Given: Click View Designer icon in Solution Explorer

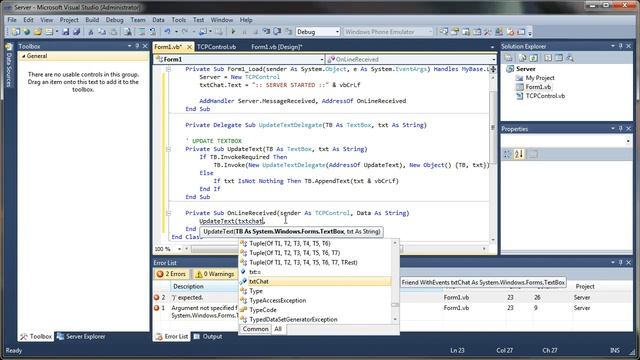Looking at the screenshot, I should [x=559, y=58].
